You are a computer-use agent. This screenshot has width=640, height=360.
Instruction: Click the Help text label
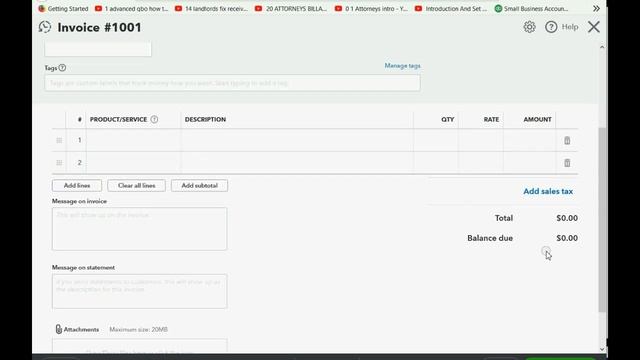pyautogui.click(x=570, y=27)
